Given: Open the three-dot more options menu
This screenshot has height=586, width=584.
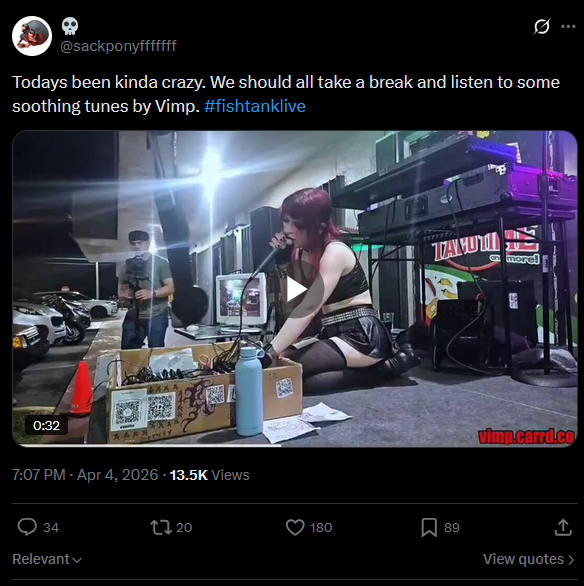Looking at the screenshot, I should [x=568, y=27].
